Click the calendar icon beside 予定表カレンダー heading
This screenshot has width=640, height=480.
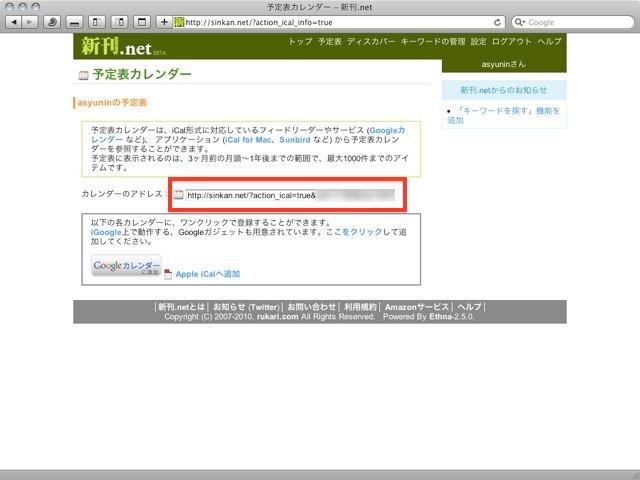[83, 75]
